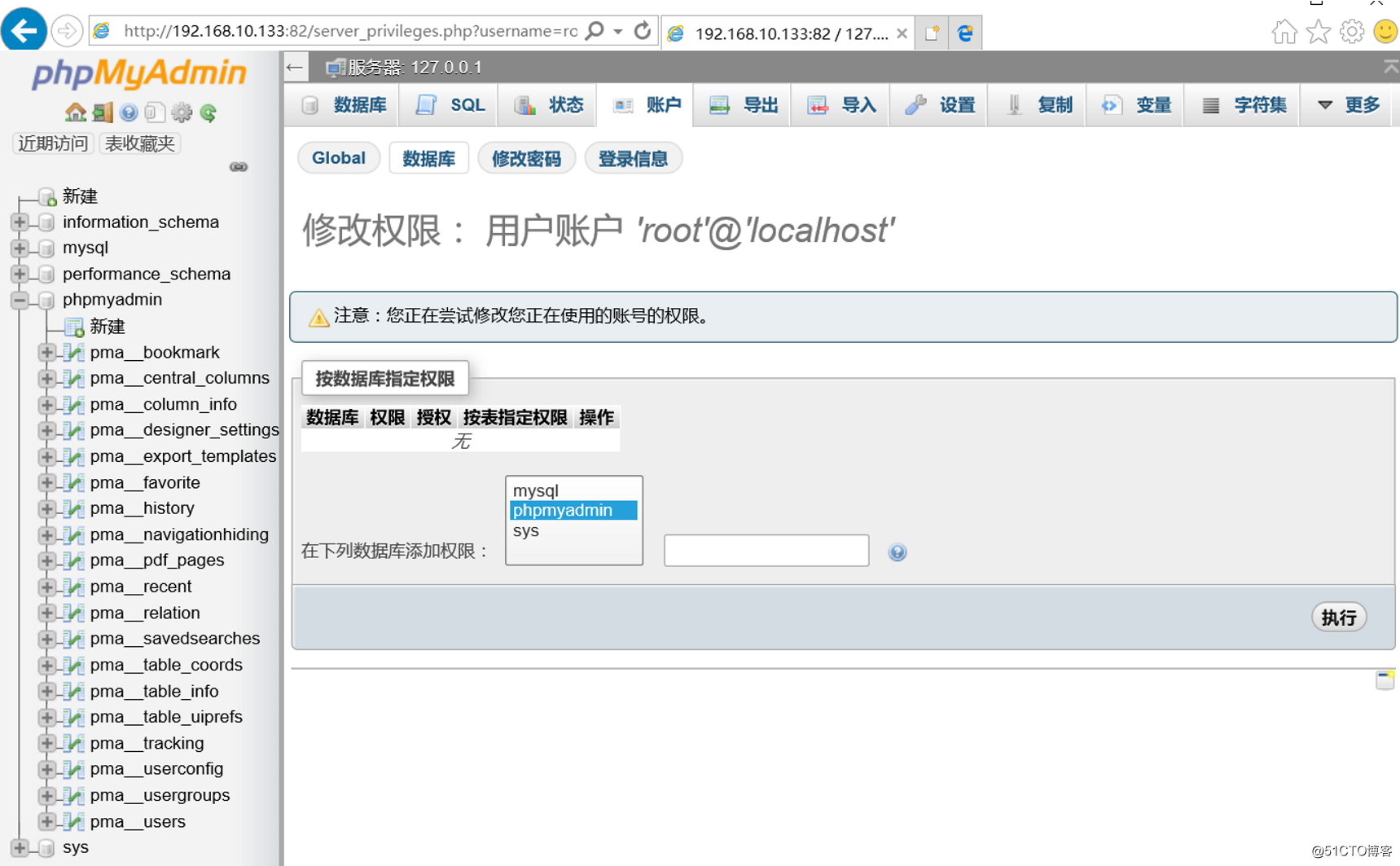This screenshot has width=1400, height=866.
Task: Click the browser back arrow
Action: coord(24,30)
